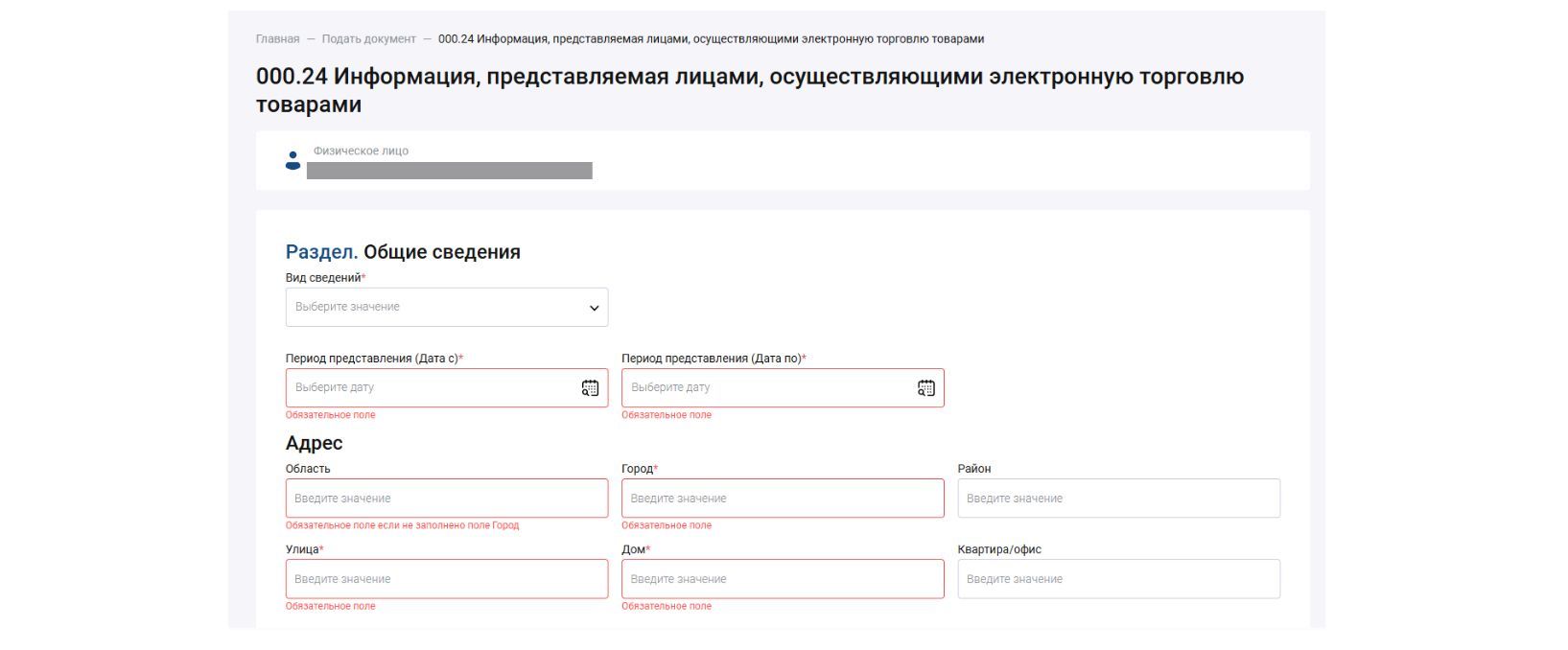Click the person icon beside Физическое лицо
Image resolution: width=1568 pixels, height=650 pixels.
click(x=293, y=161)
